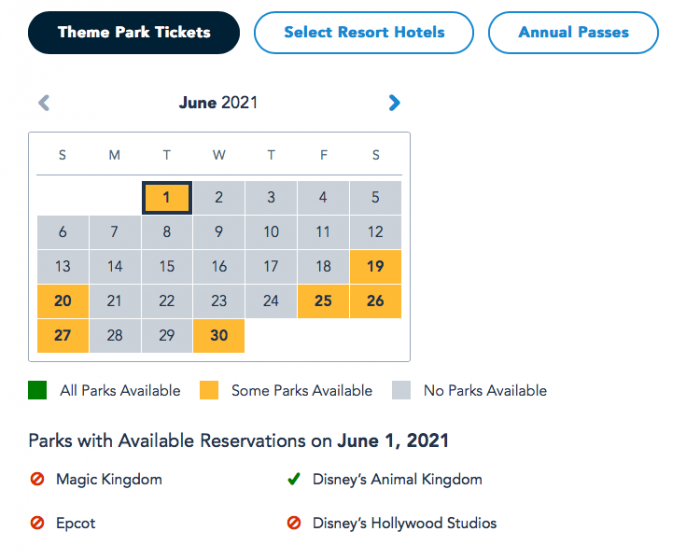Click the Epcot unavailable icon
The height and width of the screenshot is (559, 700).
tap(37, 523)
